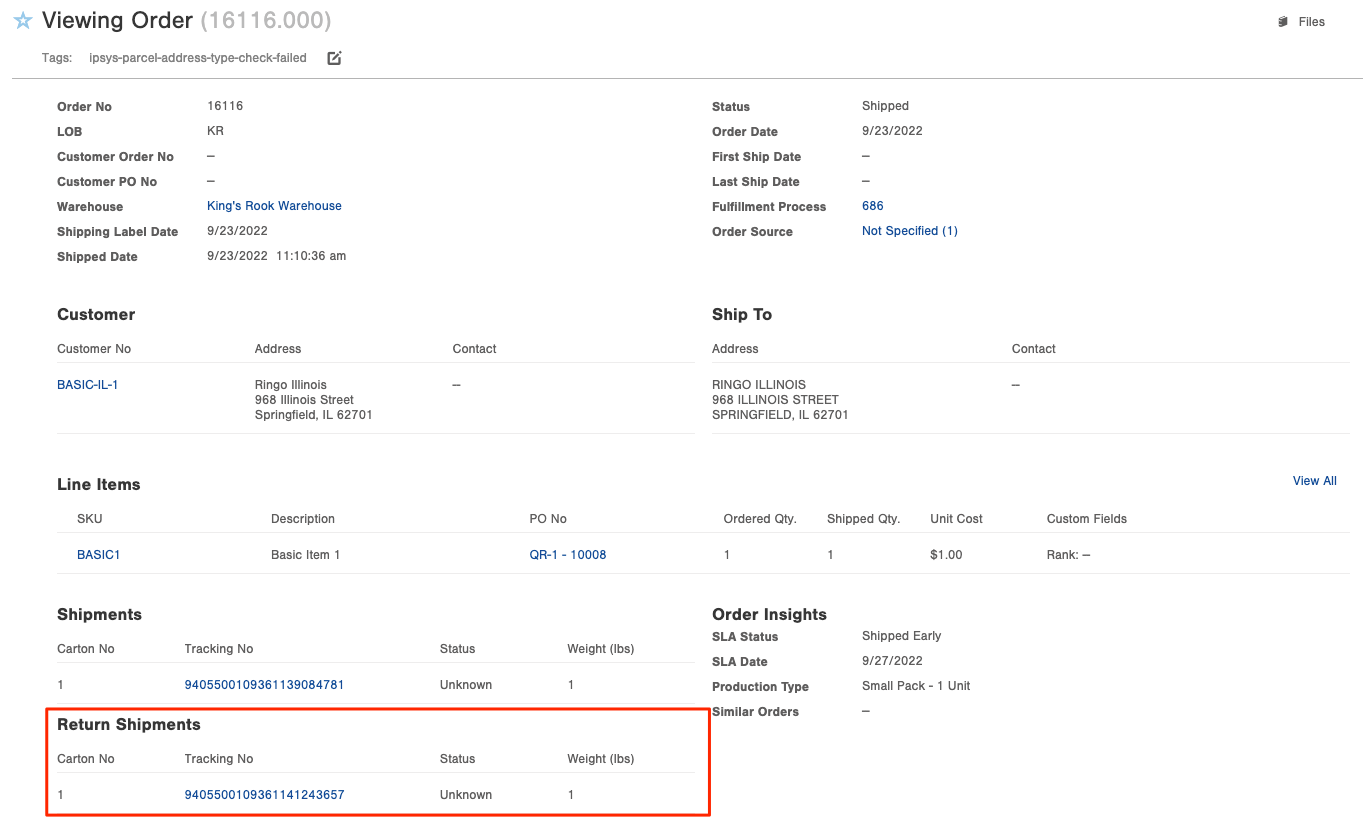Viewport: 1363px width, 819px height.
Task: Select the Viewing Order title
Action: pyautogui.click(x=117, y=20)
